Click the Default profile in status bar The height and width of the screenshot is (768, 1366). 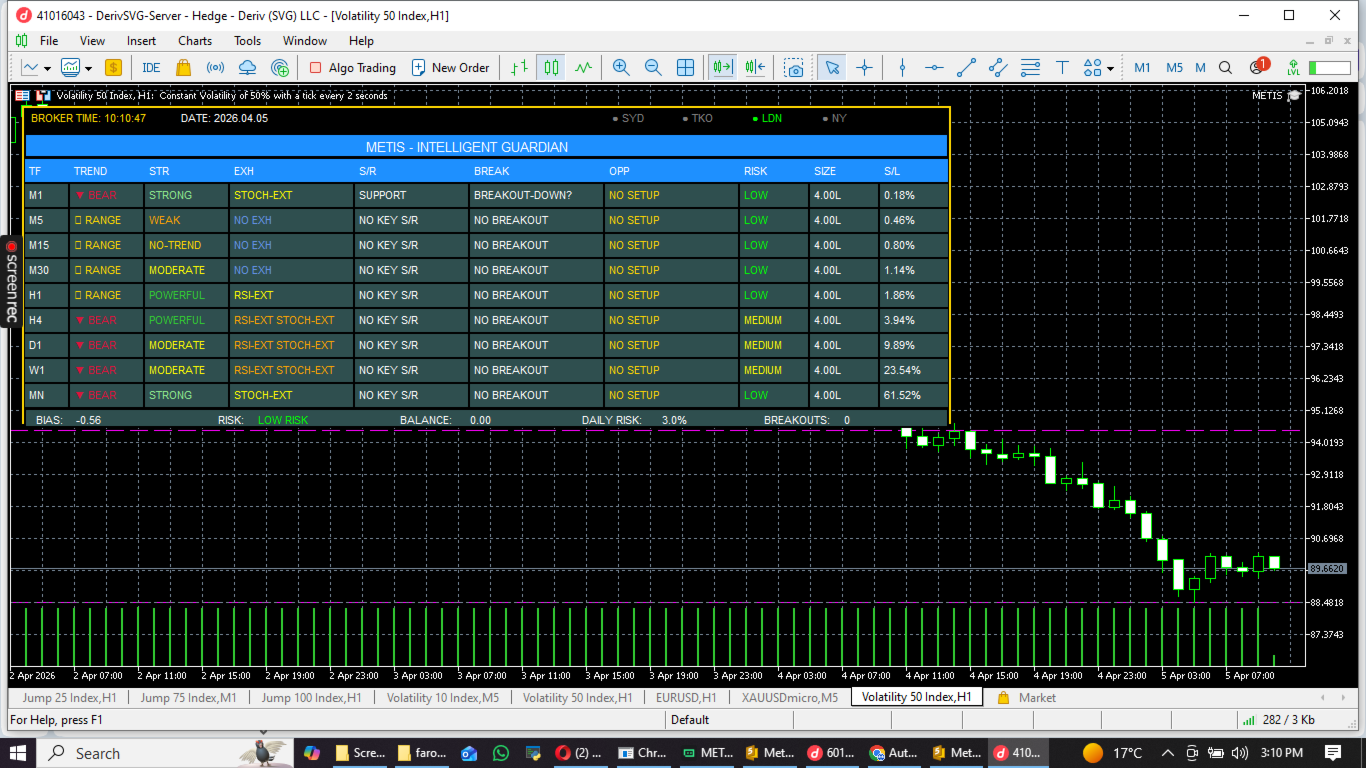(690, 720)
